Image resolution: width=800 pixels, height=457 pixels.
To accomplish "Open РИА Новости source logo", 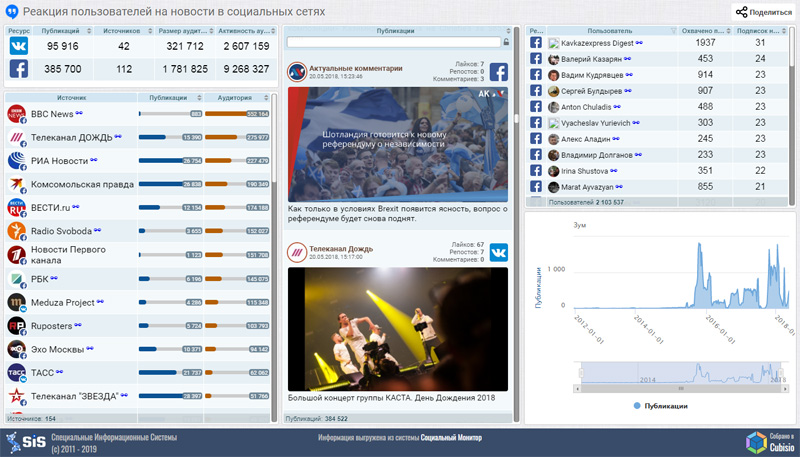I will click(16, 161).
